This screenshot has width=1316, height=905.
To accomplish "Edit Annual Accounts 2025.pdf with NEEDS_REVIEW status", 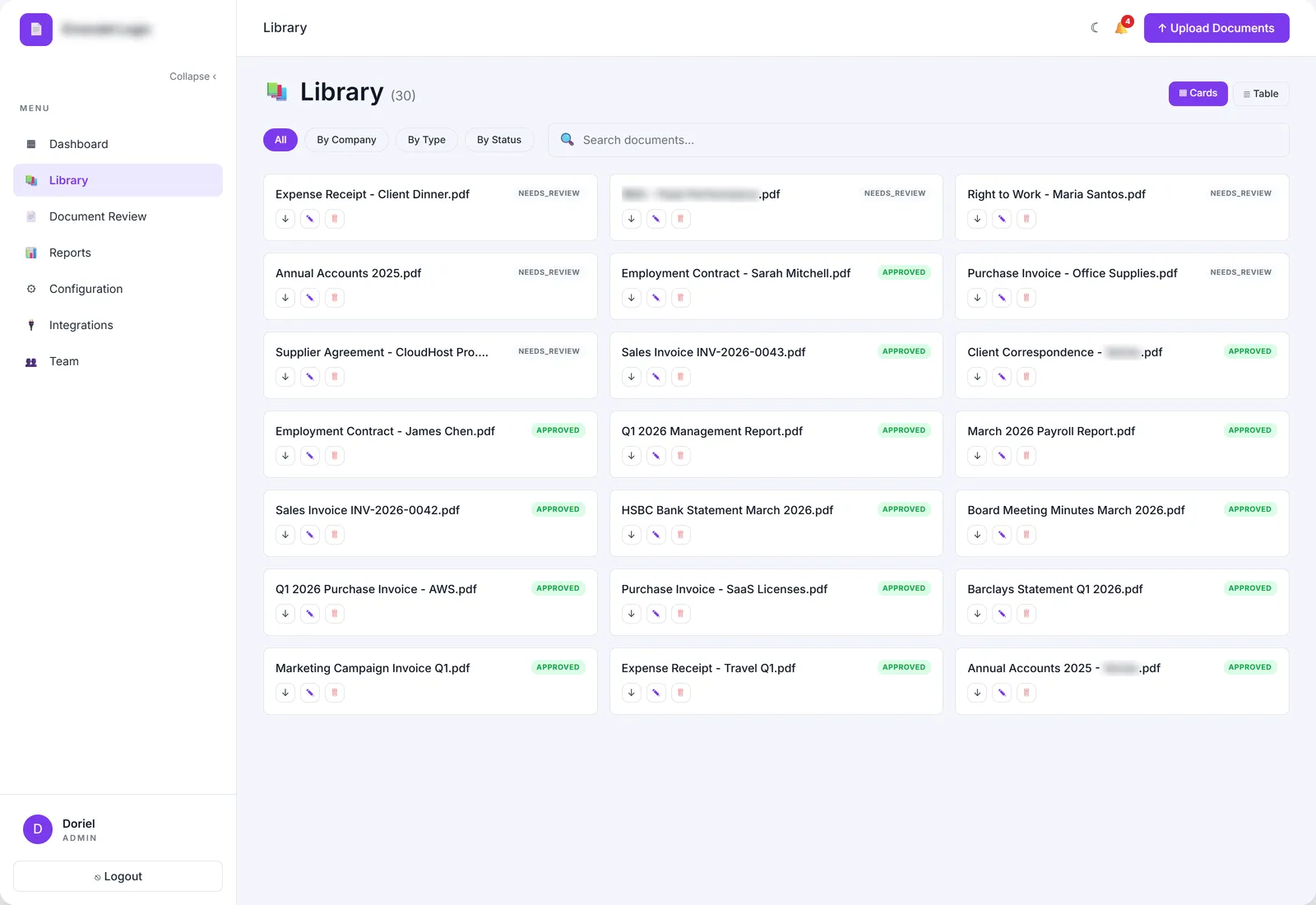I will [310, 298].
